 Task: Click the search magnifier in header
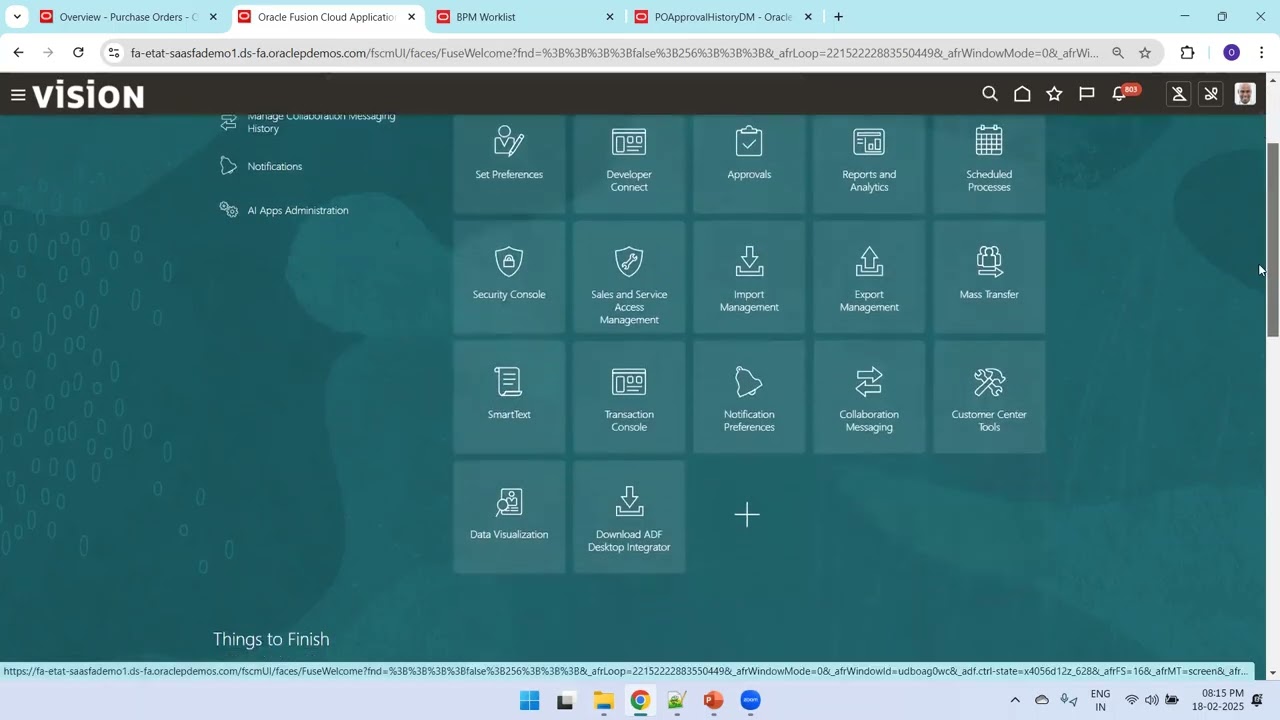[x=990, y=94]
